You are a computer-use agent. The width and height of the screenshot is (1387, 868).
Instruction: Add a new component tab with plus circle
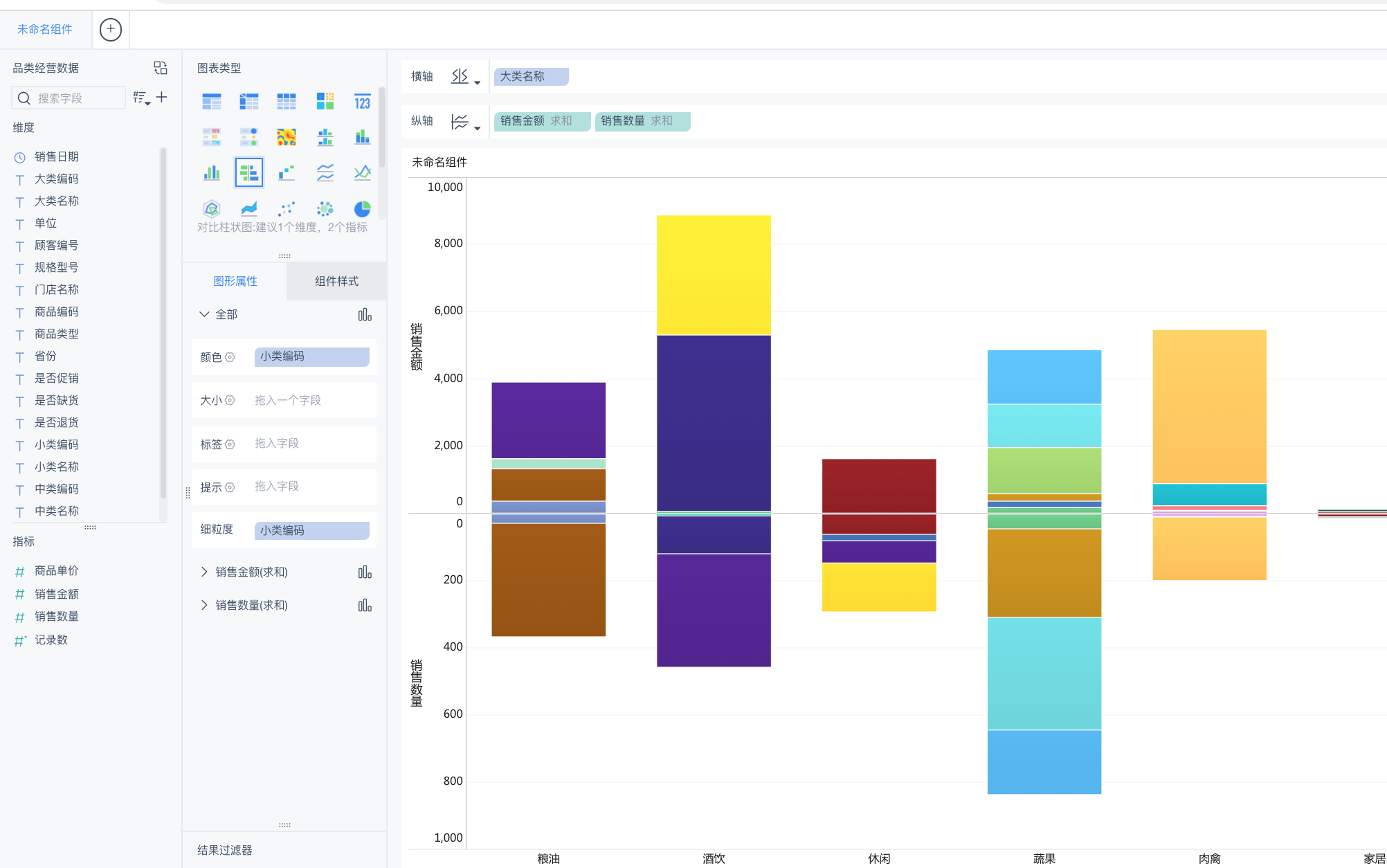(x=111, y=29)
